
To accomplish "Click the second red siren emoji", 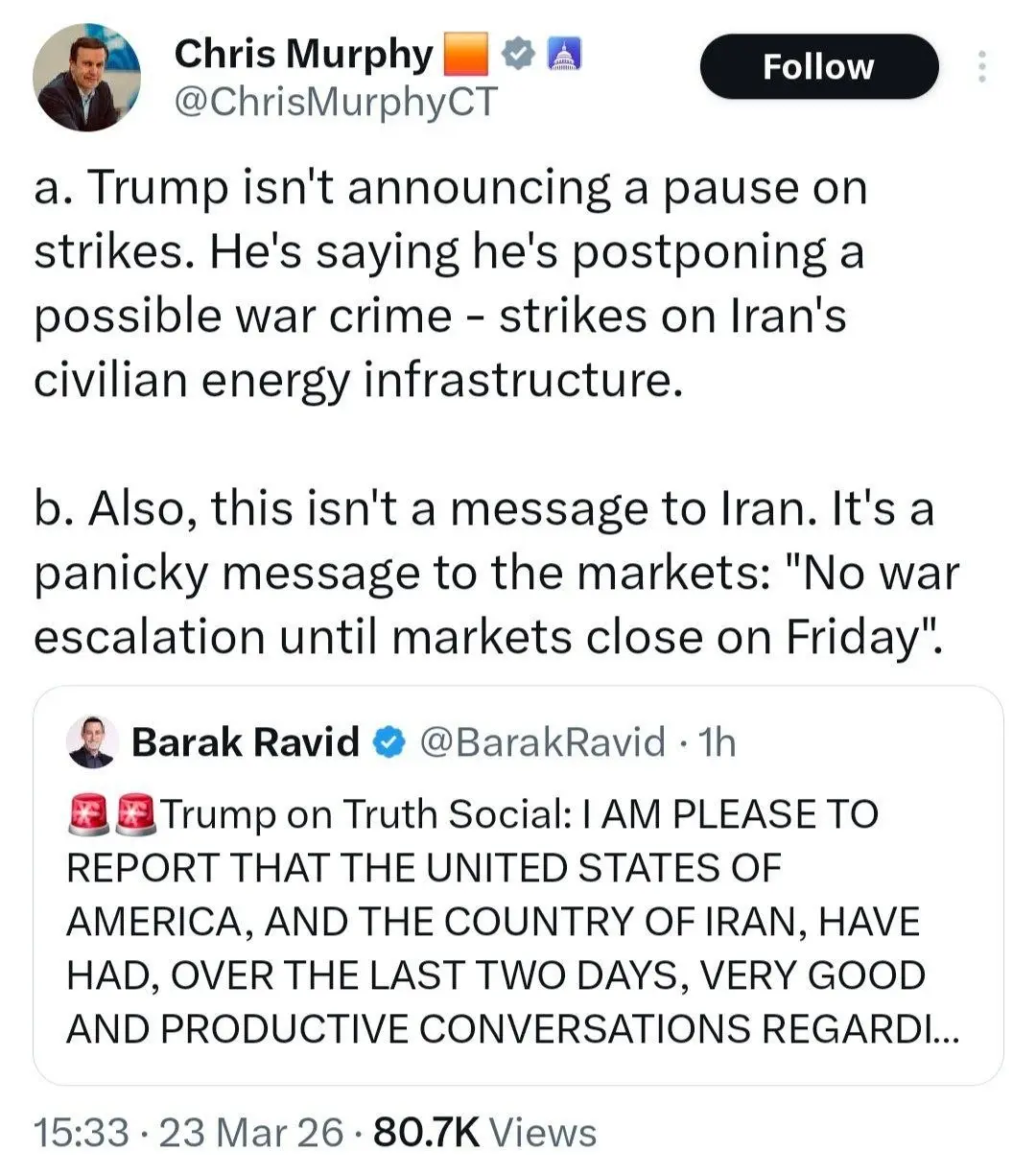I will click(135, 814).
